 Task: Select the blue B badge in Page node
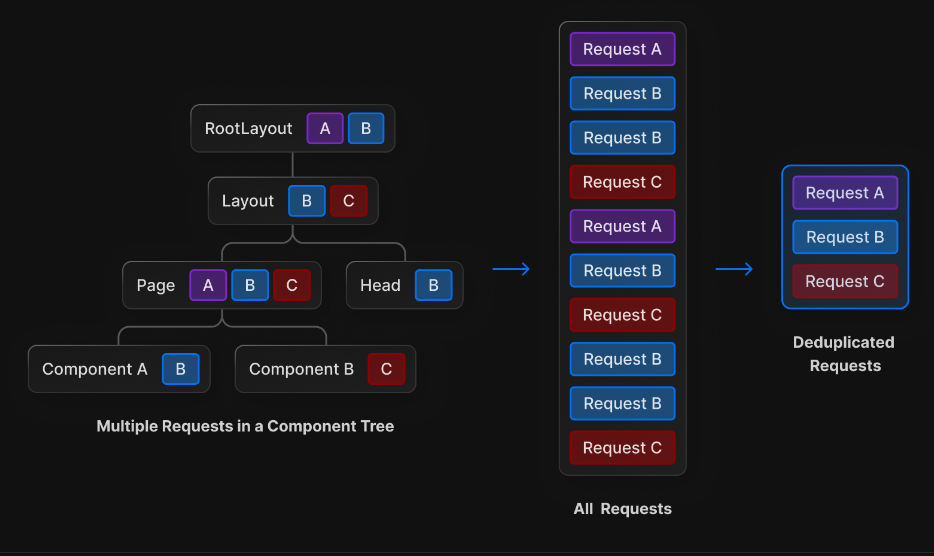250,285
